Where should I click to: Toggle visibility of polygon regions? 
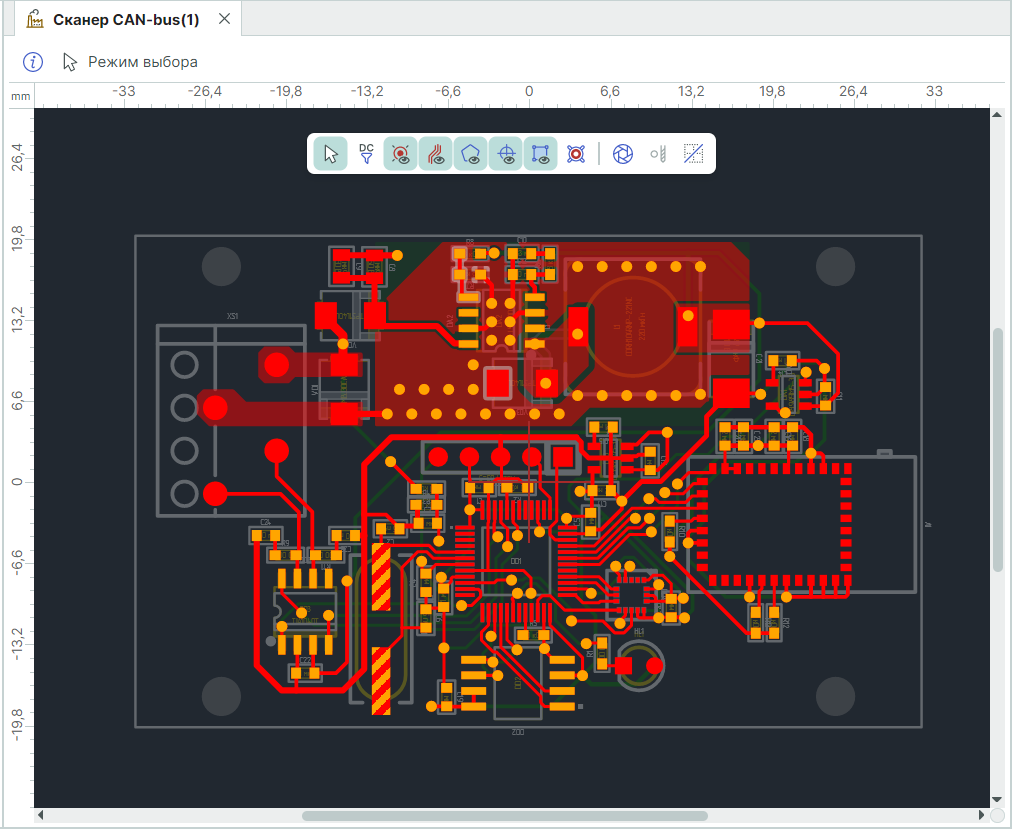471,154
